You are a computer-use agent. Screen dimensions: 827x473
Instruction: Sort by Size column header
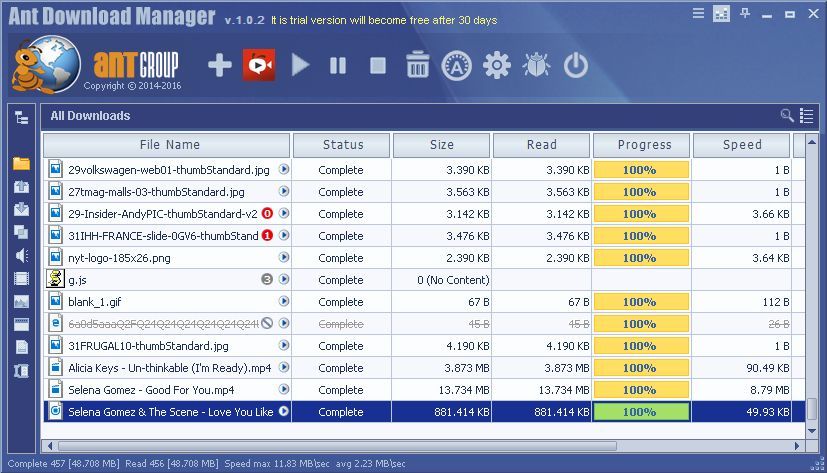[441, 145]
